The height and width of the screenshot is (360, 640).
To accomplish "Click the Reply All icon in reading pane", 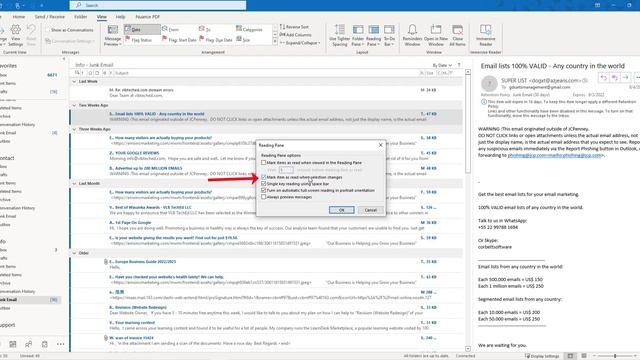I will pyautogui.click(x=615, y=78).
